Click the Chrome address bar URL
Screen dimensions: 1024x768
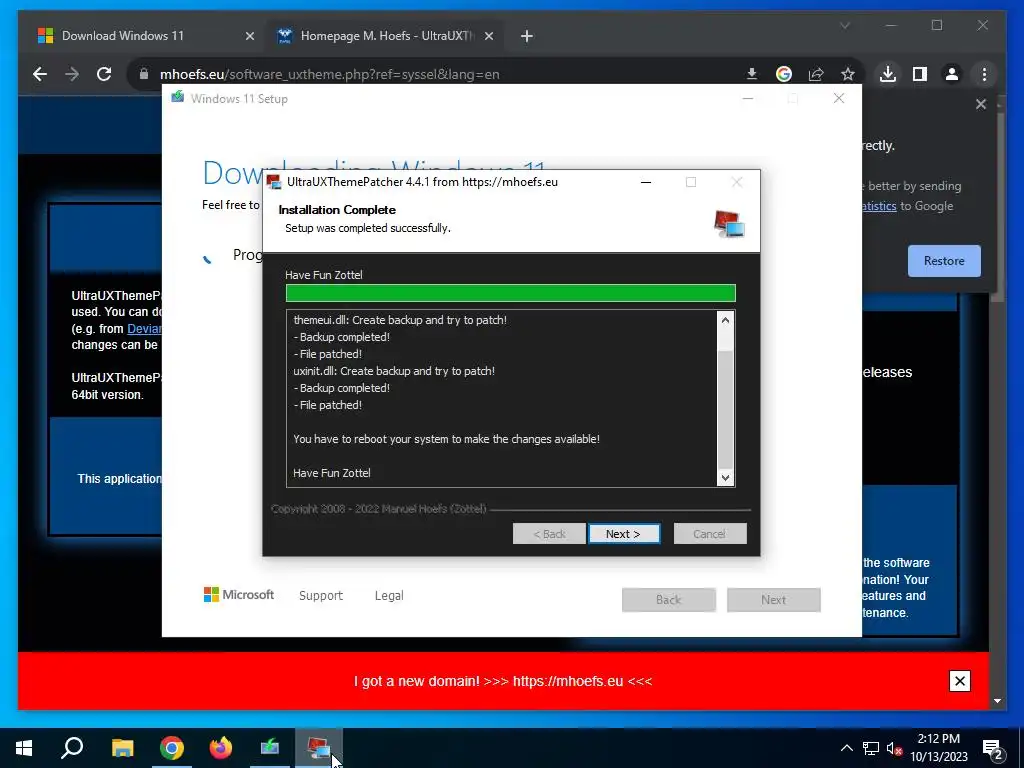coord(330,74)
